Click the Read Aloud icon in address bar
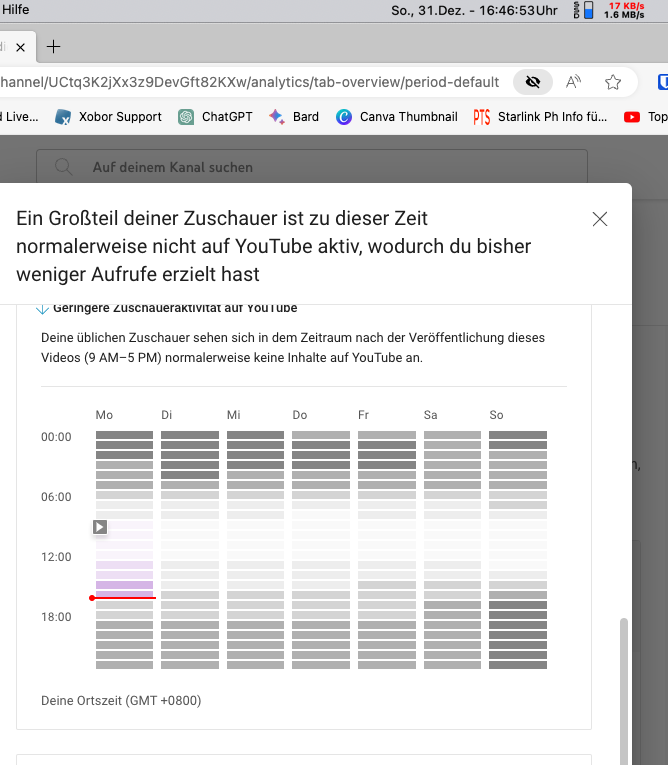 click(574, 82)
